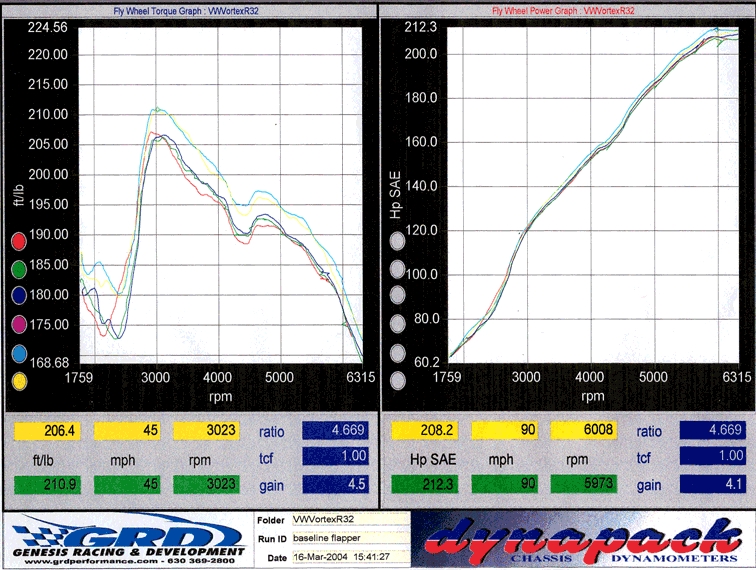Select the yellow run circle beside torque graph
The width and height of the screenshot is (756, 570).
[x=18, y=381]
